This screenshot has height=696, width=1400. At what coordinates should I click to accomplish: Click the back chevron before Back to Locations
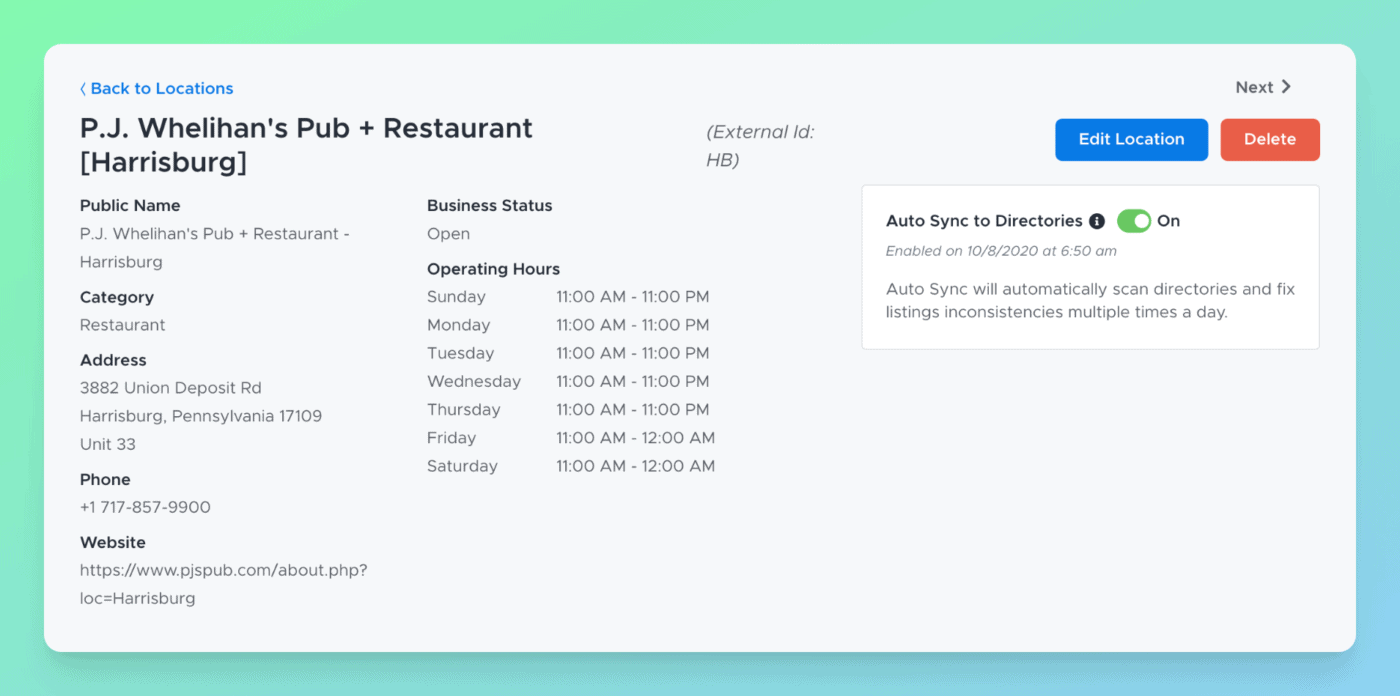[83, 88]
